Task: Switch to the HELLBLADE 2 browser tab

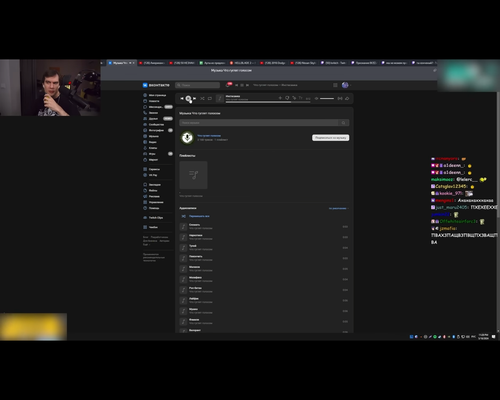Action: (243, 63)
